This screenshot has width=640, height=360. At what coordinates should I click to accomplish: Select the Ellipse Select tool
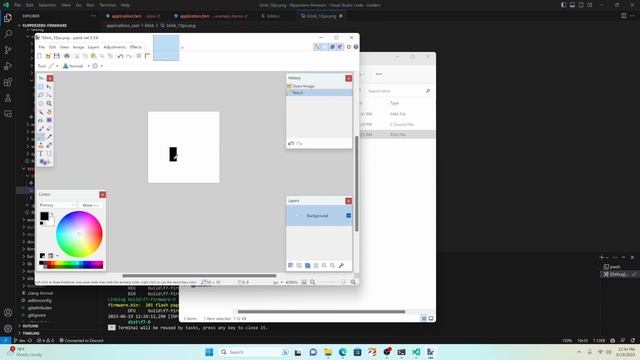point(41,103)
